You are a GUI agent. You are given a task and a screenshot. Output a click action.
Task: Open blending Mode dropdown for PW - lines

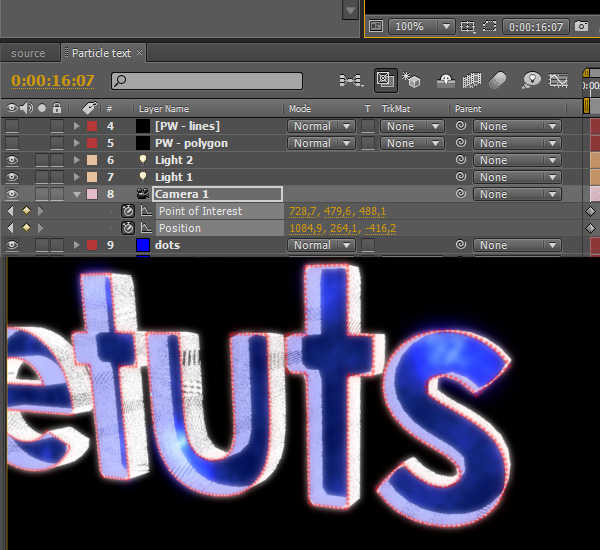coord(321,126)
